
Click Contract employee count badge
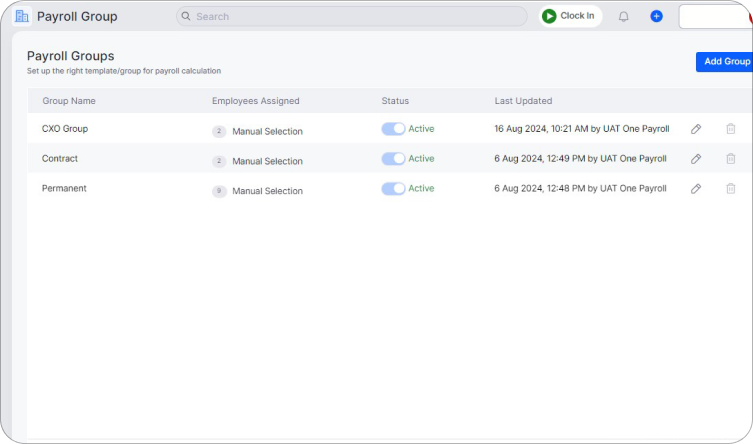click(219, 161)
